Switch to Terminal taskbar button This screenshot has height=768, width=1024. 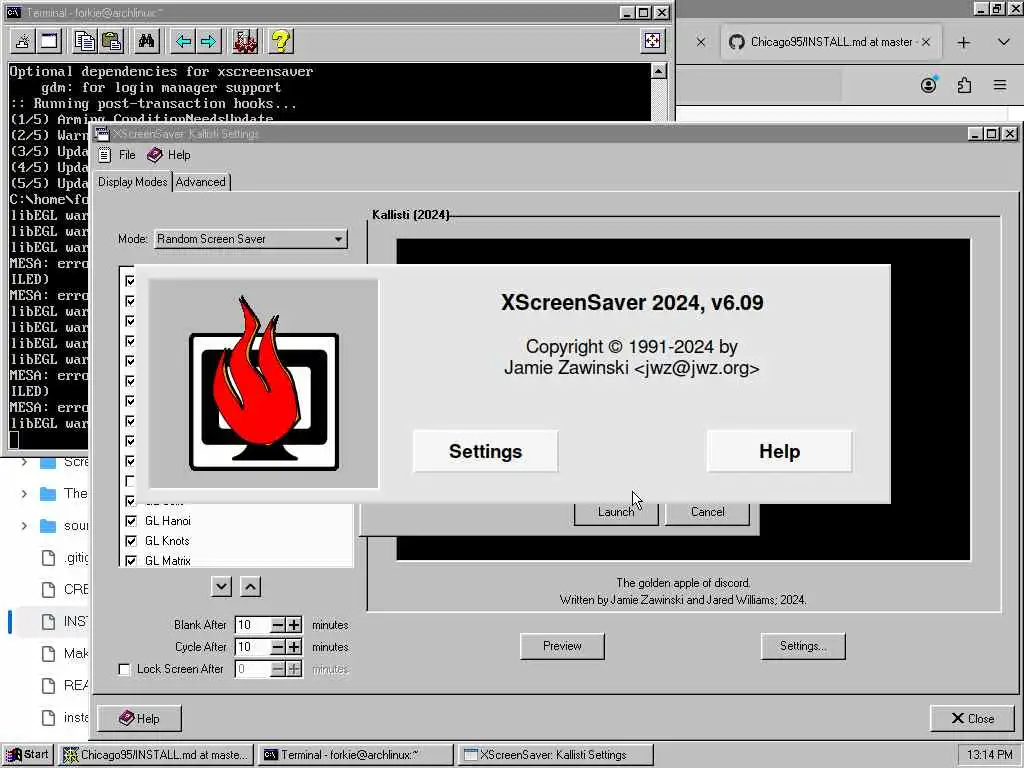point(356,754)
